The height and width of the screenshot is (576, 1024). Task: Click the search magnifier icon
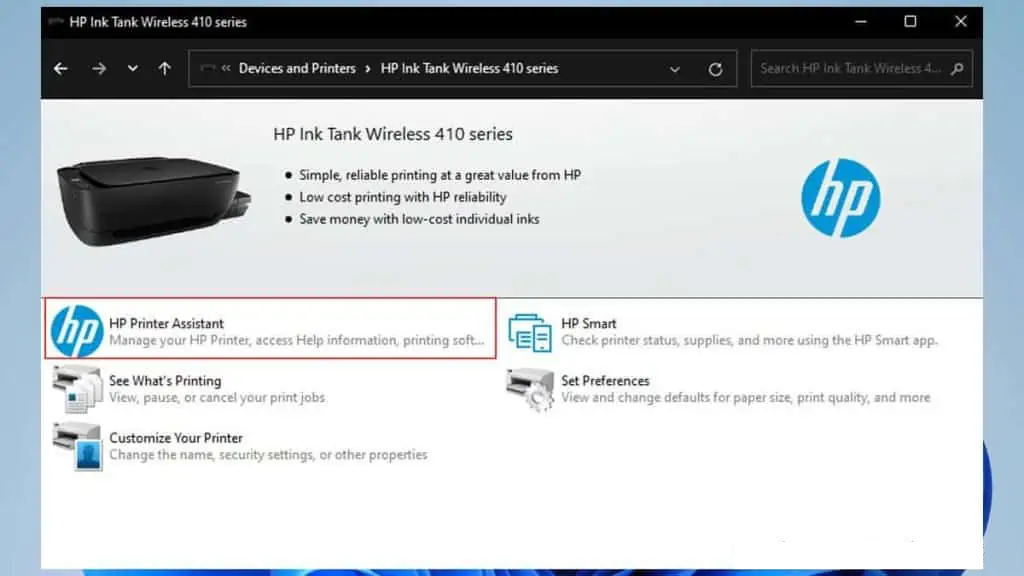point(957,69)
